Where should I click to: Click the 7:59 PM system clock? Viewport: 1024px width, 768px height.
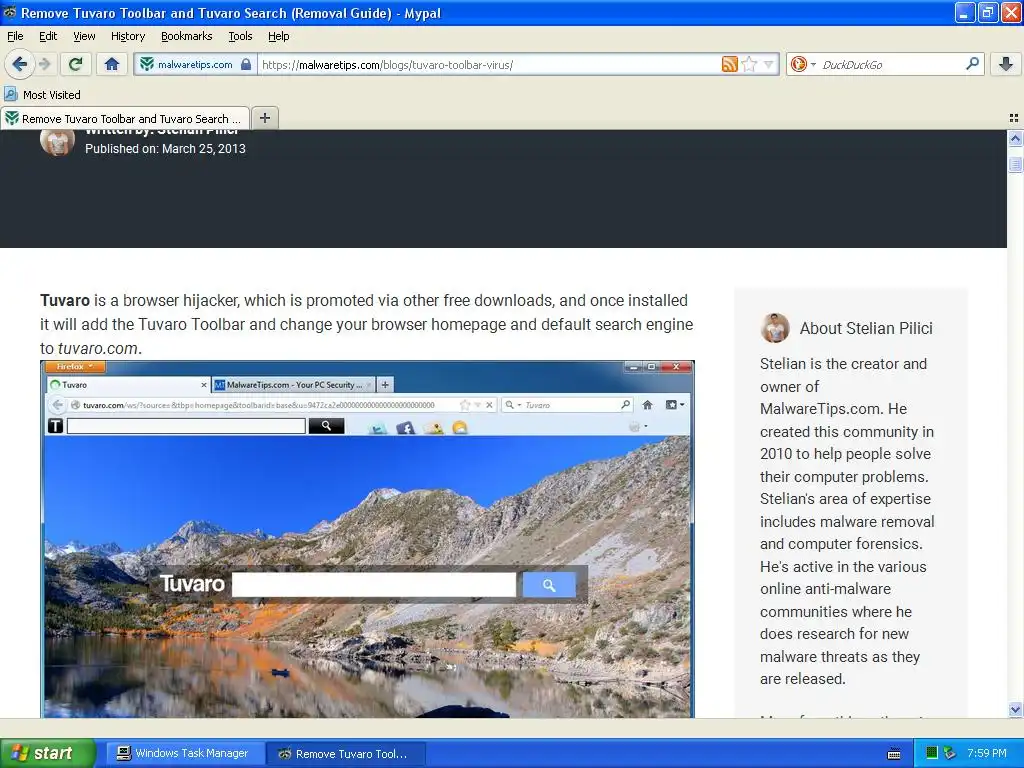[987, 753]
